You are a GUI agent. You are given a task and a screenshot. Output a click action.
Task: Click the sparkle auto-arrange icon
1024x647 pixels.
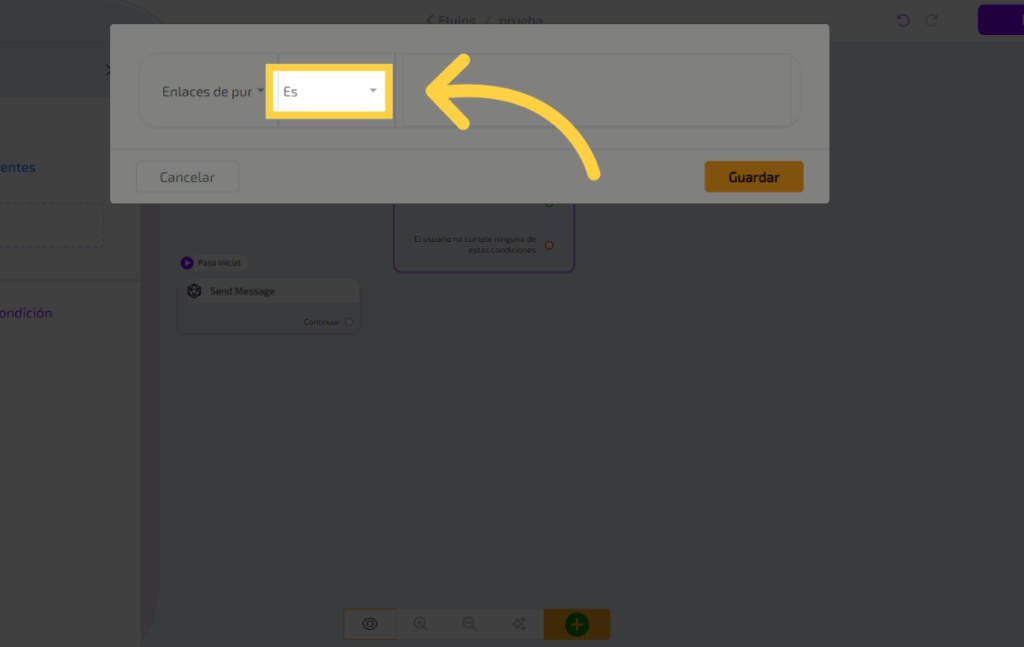tap(519, 624)
